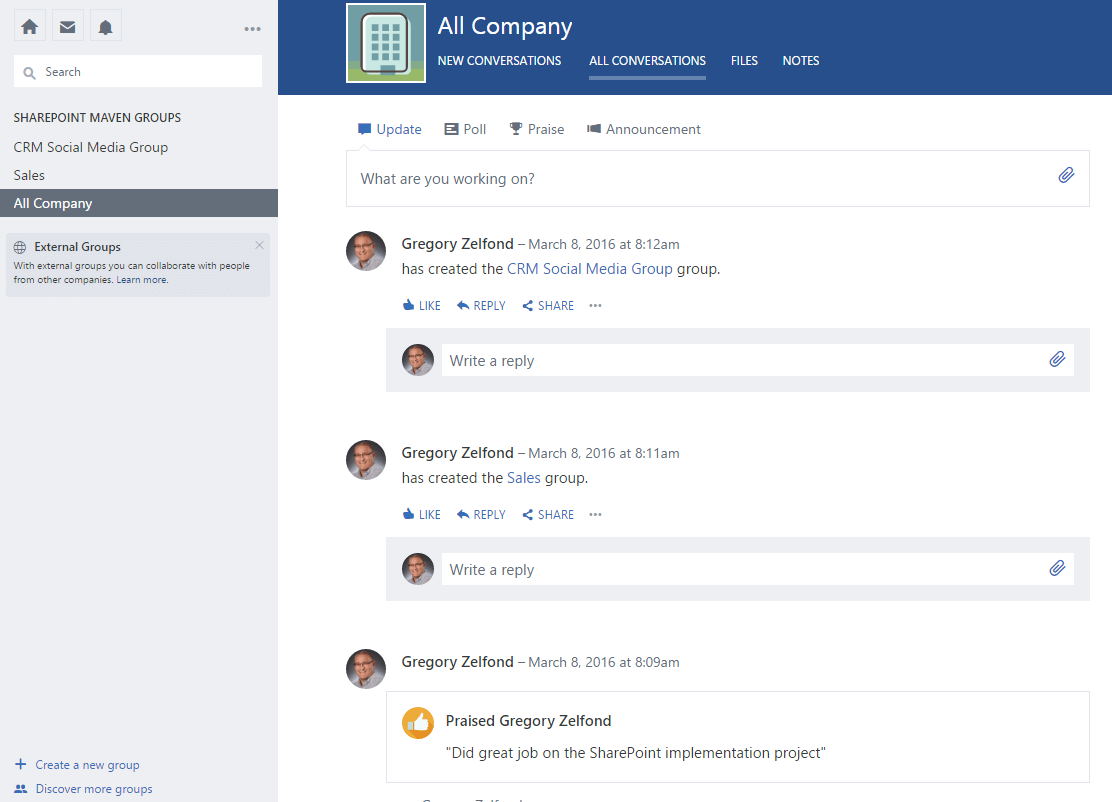The image size is (1112, 802).
Task: Discover more groups
Action: (94, 789)
